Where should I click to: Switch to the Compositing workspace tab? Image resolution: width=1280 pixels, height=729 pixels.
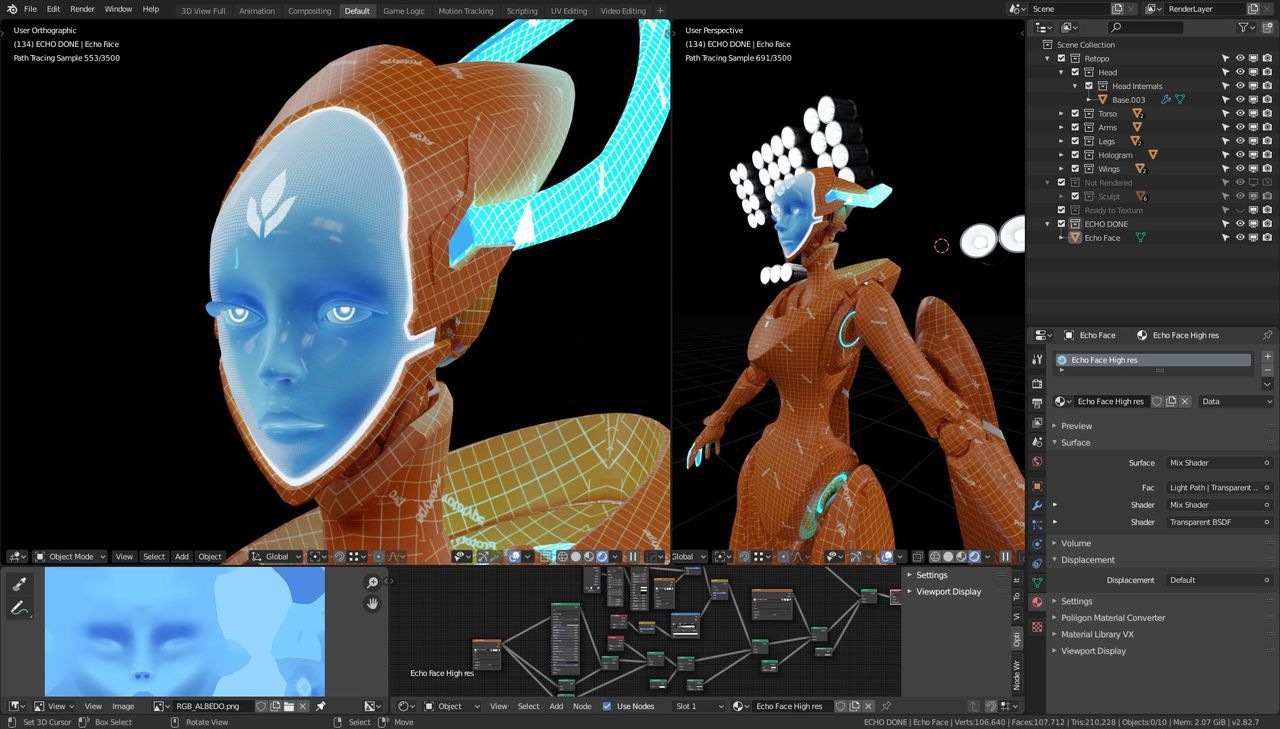(x=310, y=11)
